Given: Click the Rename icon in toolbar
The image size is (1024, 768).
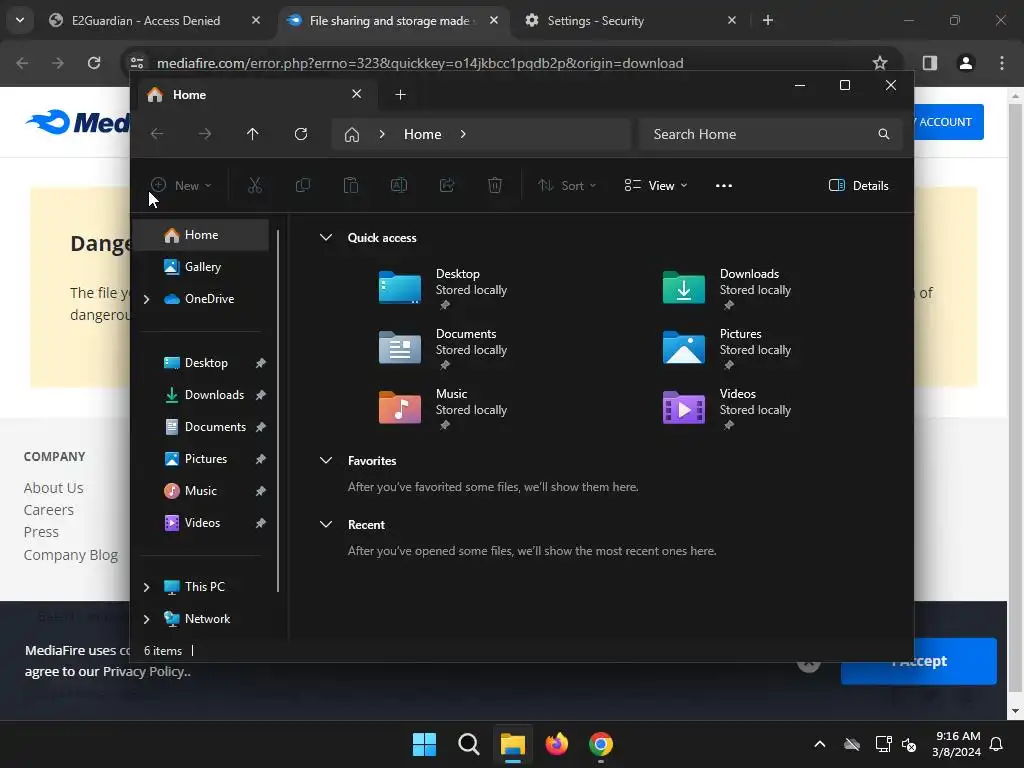Looking at the screenshot, I should pyautogui.click(x=399, y=185).
